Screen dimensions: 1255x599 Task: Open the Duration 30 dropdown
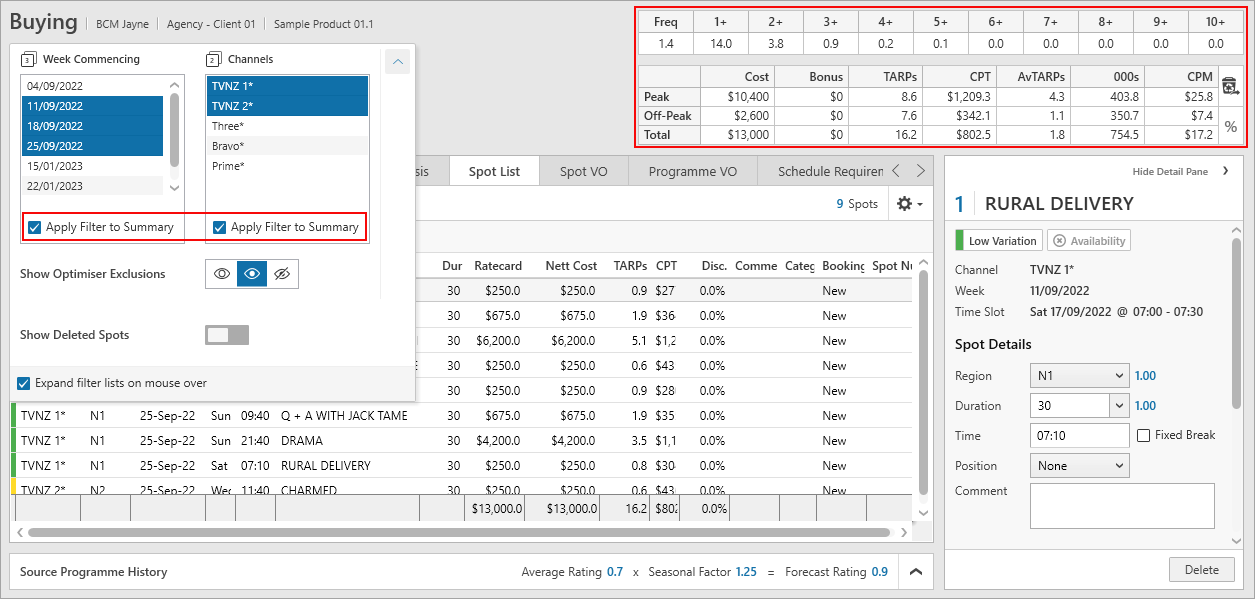[1119, 406]
